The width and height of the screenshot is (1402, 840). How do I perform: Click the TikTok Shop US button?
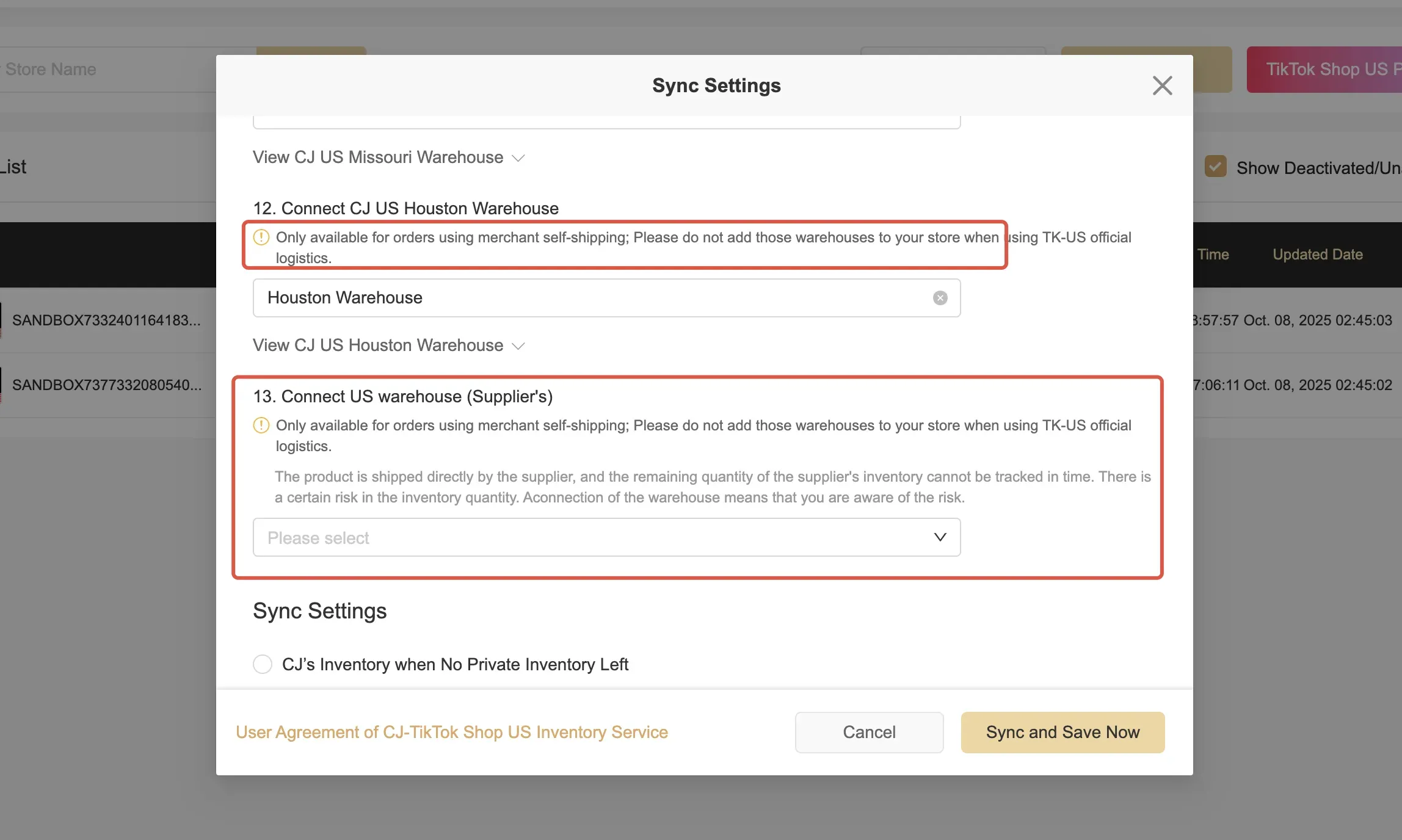click(x=1325, y=70)
